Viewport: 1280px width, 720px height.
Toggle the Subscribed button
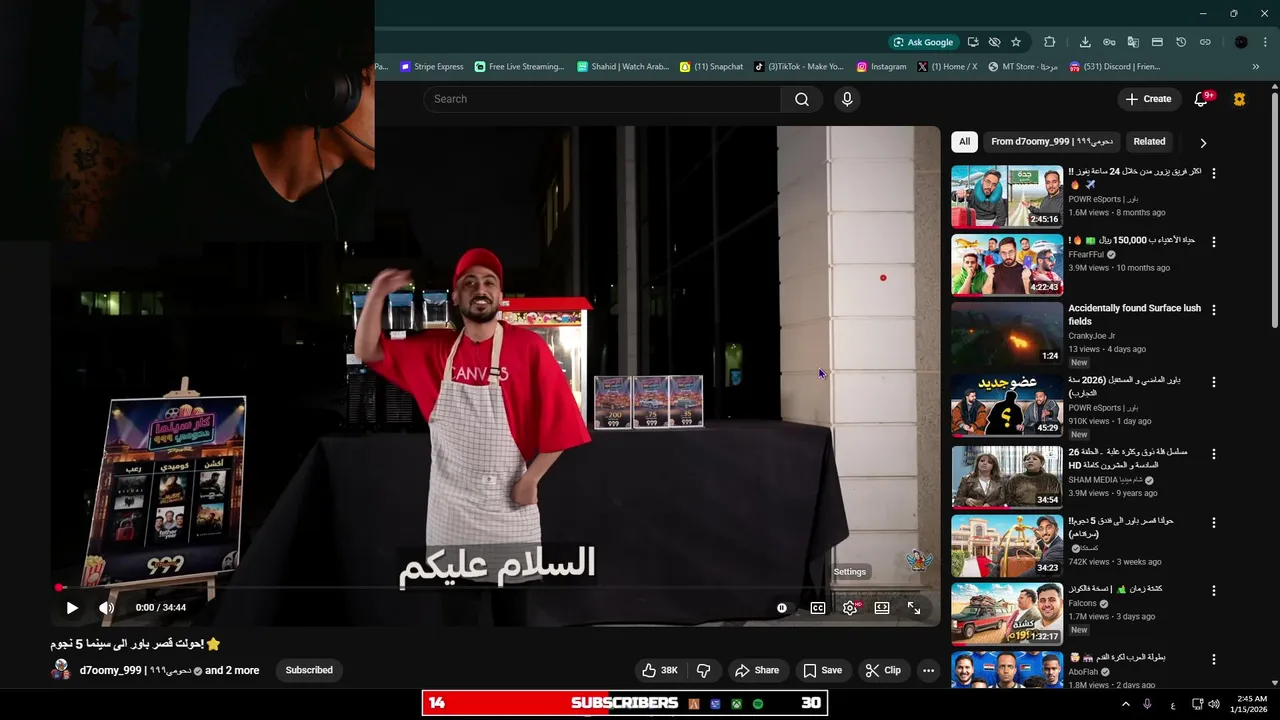(x=309, y=670)
